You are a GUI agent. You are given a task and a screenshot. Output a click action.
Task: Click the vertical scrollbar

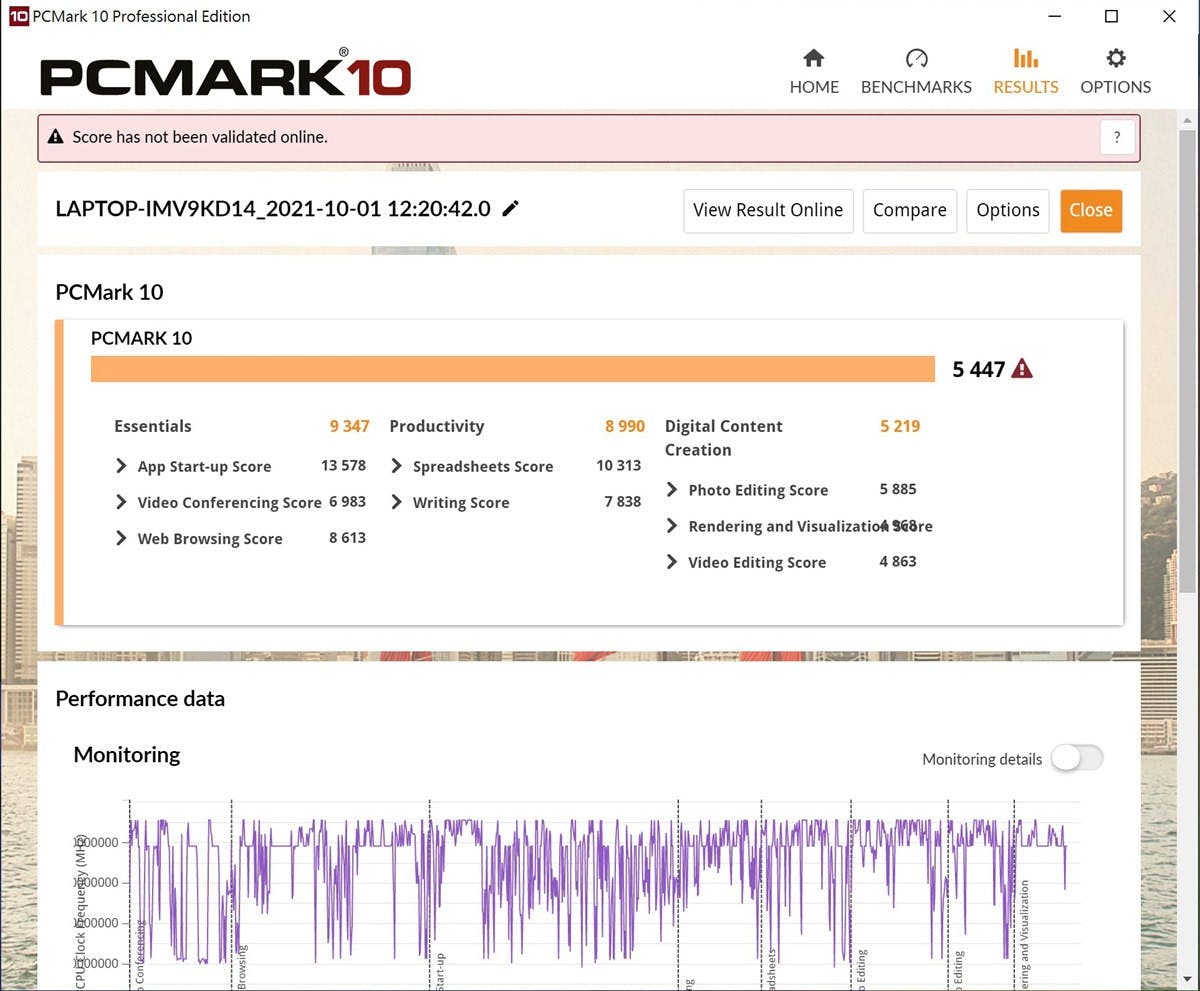(x=1187, y=360)
